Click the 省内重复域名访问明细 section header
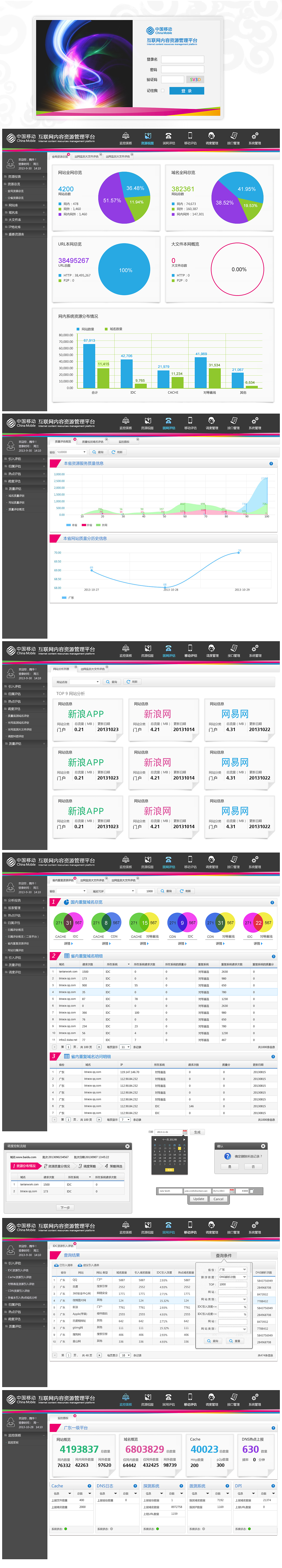The image size is (282, 1568). pyautogui.click(x=91, y=1056)
